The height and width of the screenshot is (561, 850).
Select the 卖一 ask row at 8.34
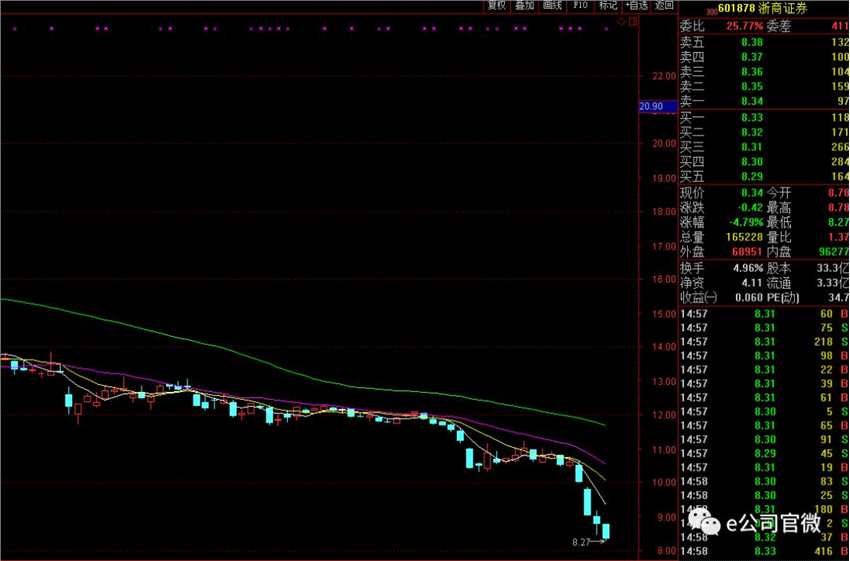click(764, 101)
